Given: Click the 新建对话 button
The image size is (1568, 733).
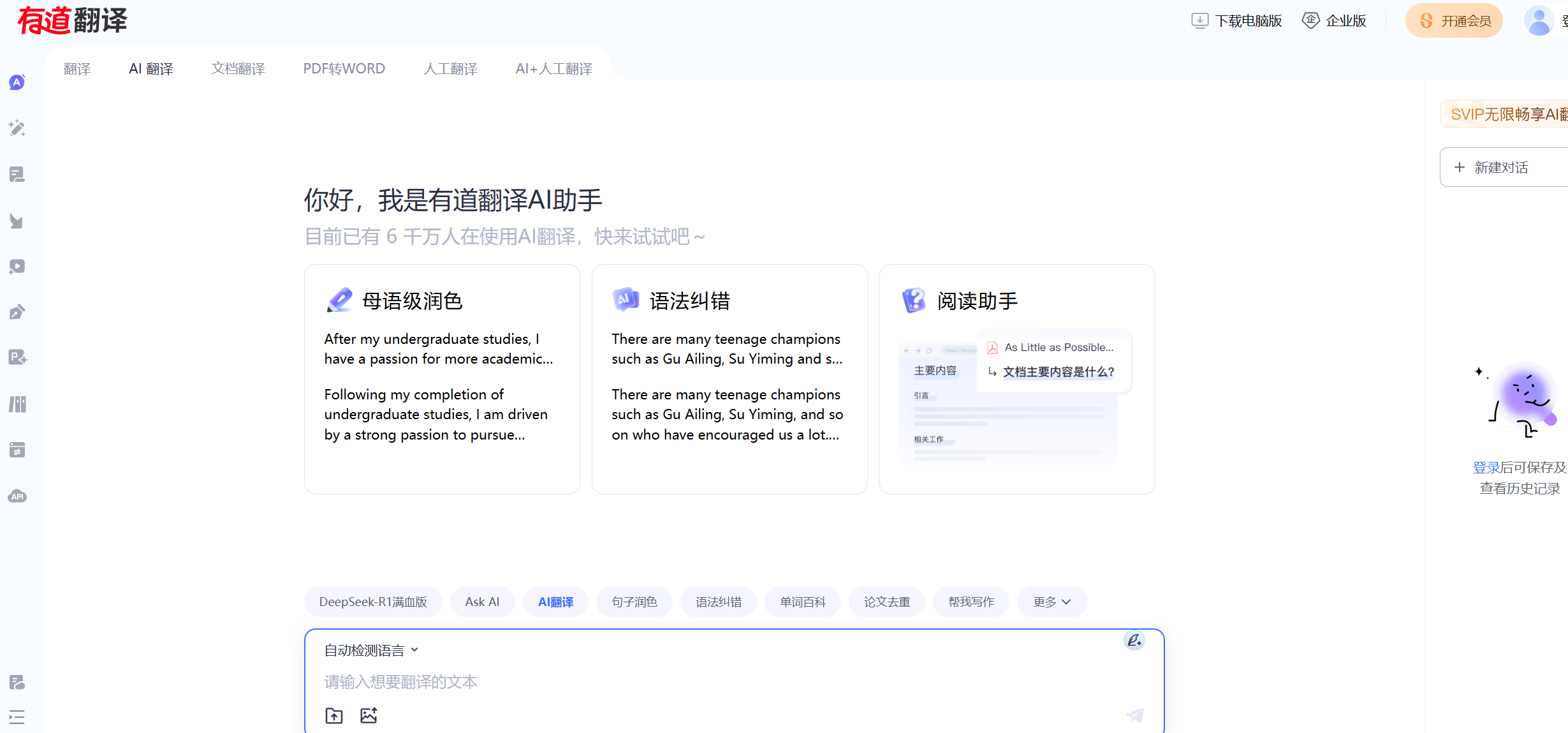Looking at the screenshot, I should 1500,167.
